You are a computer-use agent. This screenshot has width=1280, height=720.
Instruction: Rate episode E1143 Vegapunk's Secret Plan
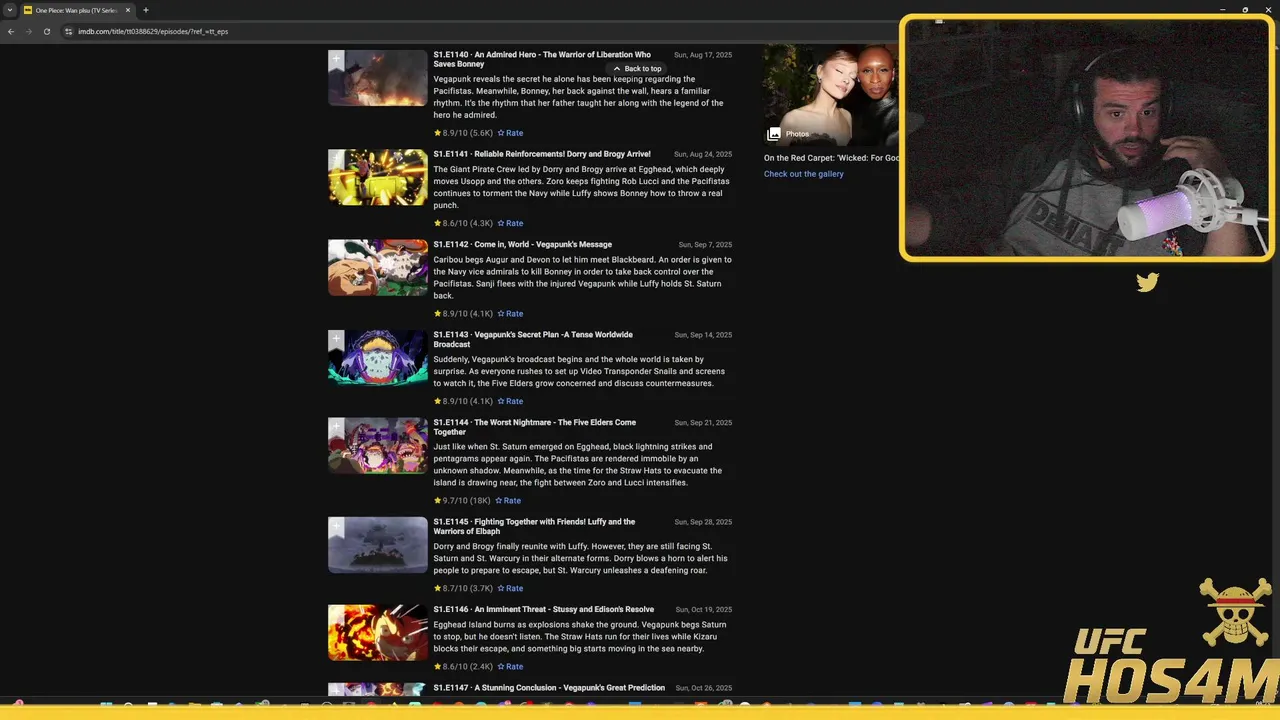pos(510,401)
